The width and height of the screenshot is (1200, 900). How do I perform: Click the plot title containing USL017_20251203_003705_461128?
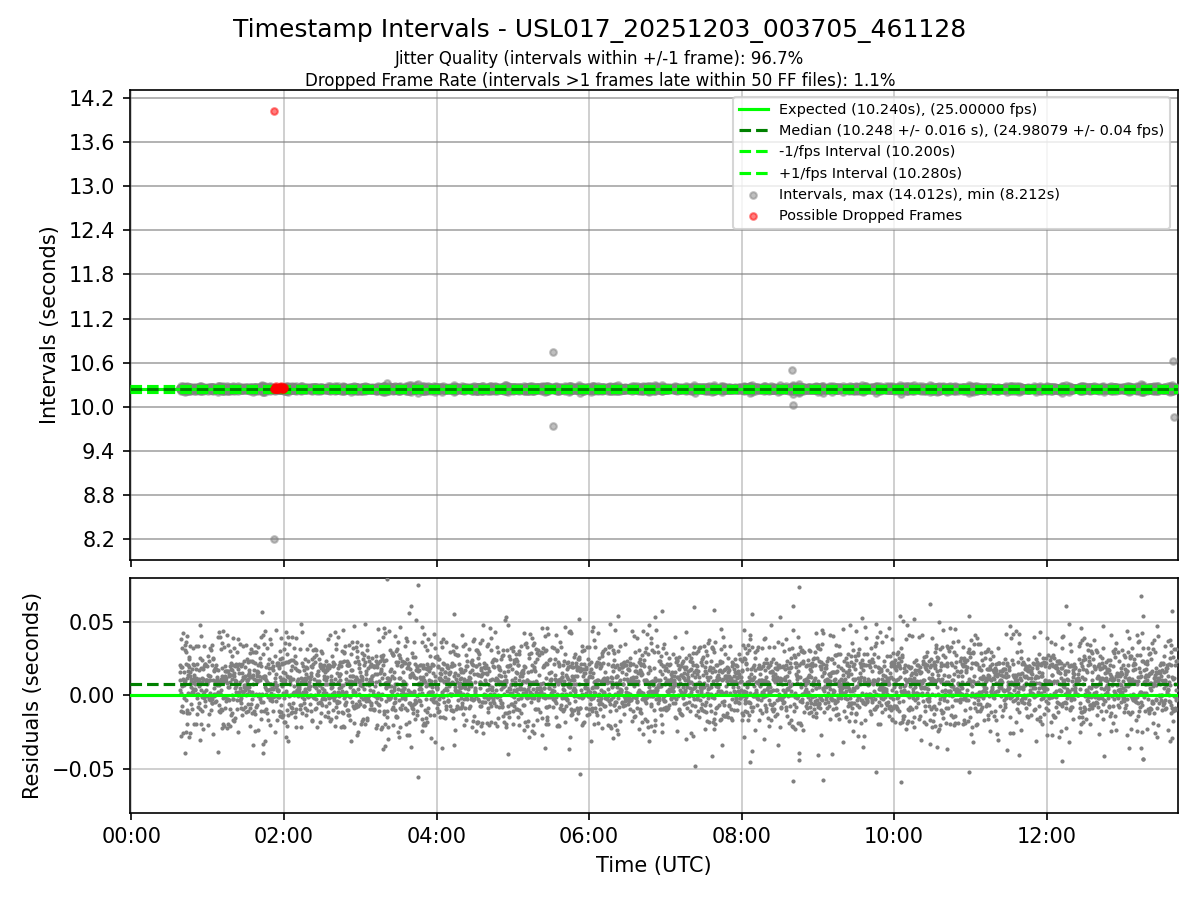click(x=599, y=29)
